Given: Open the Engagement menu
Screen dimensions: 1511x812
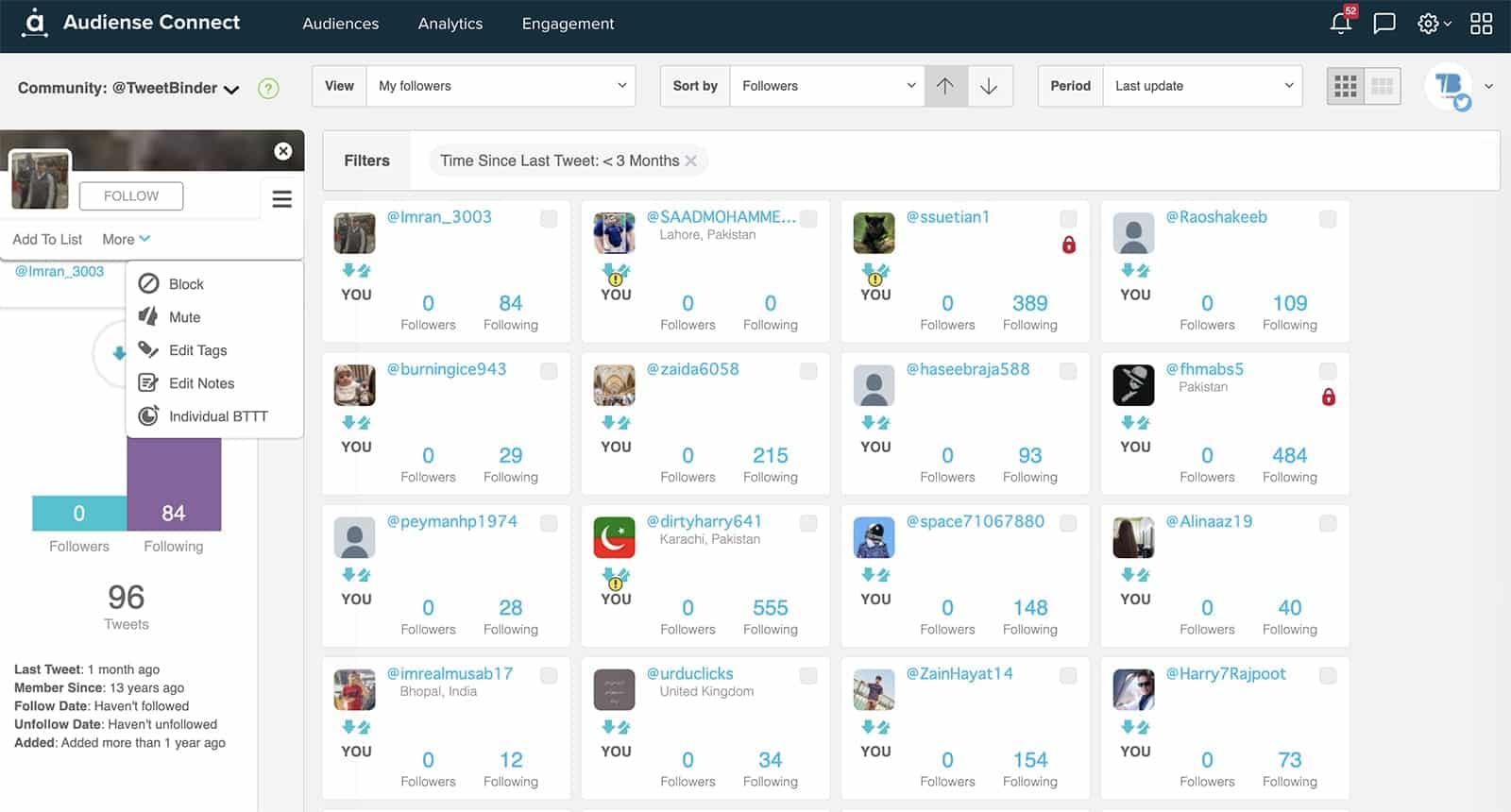Looking at the screenshot, I should coord(568,24).
